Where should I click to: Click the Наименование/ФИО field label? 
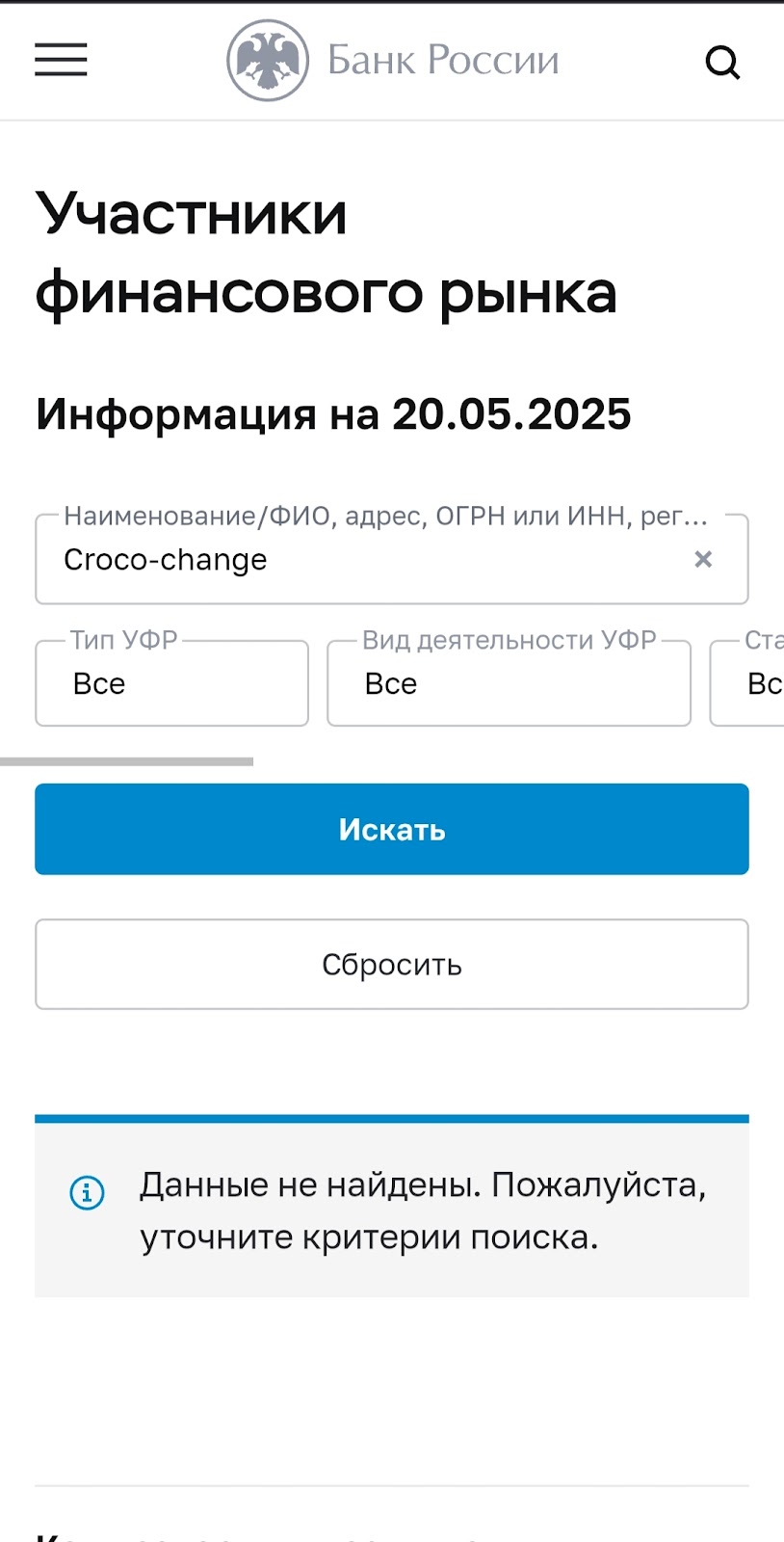[x=385, y=517]
